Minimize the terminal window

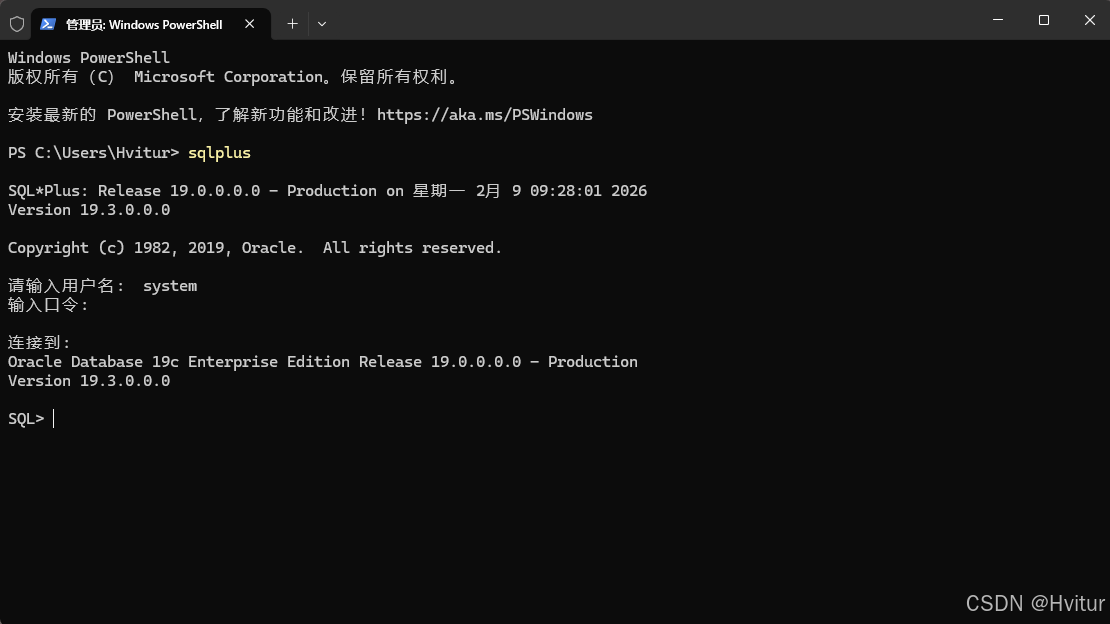coord(998,20)
